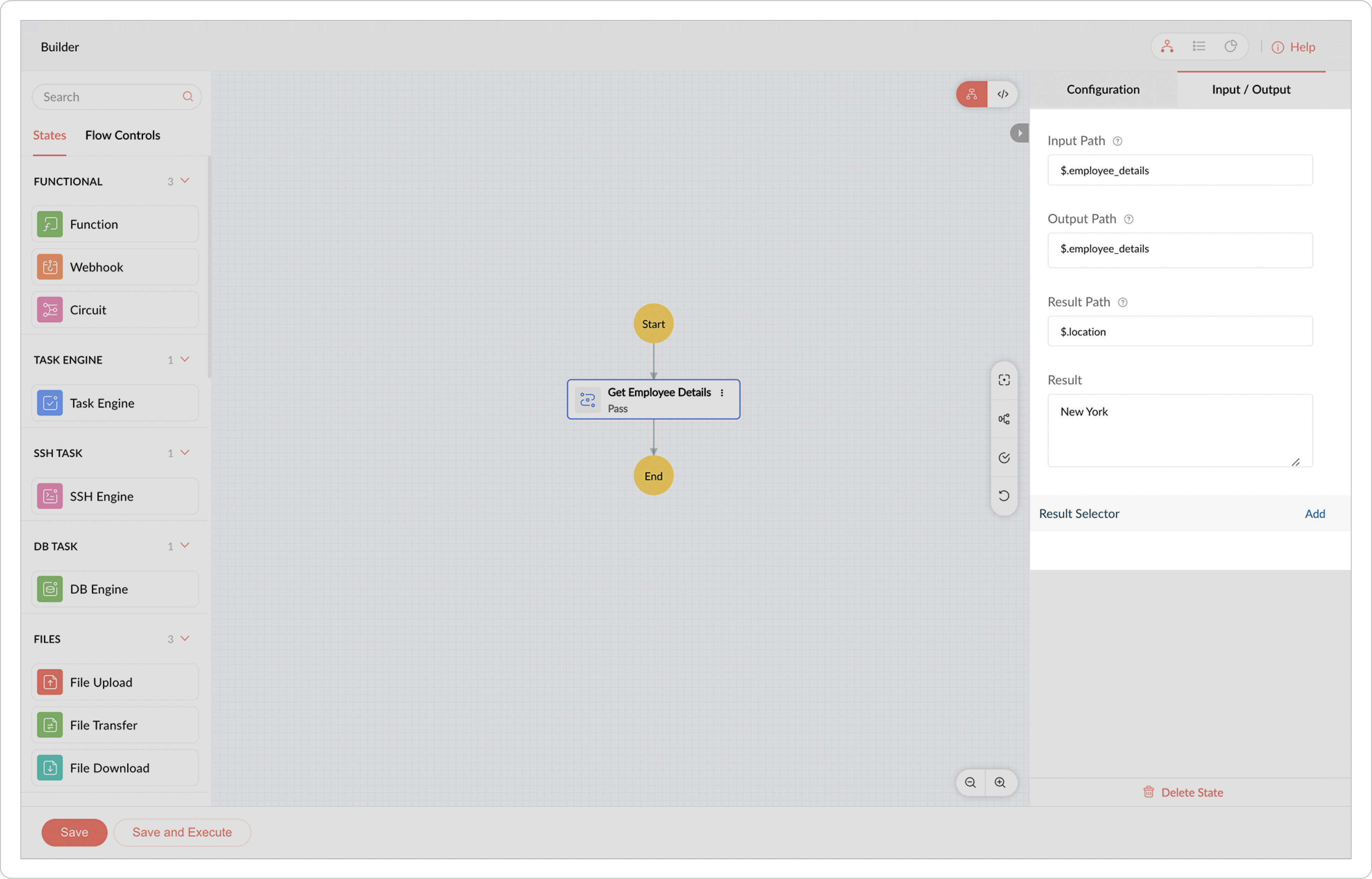Click the reset/undo canvas icon
The image size is (1372, 879).
pyautogui.click(x=1004, y=495)
